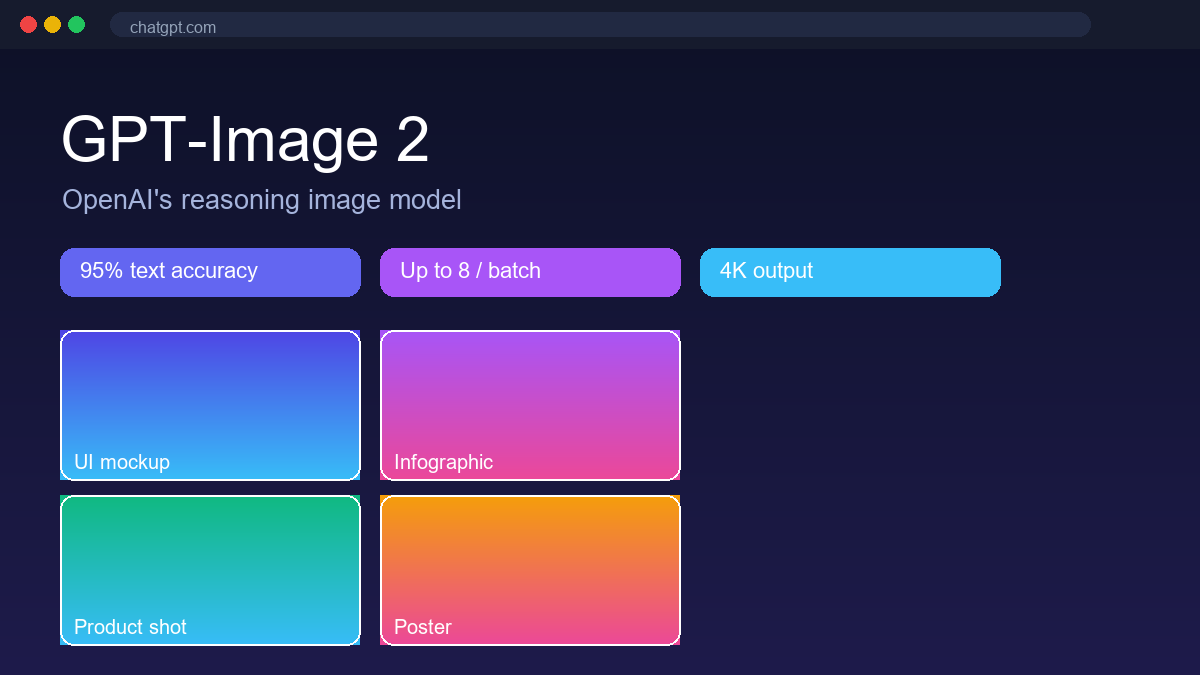Click the red close window button
The width and height of the screenshot is (1200, 675).
(28, 25)
